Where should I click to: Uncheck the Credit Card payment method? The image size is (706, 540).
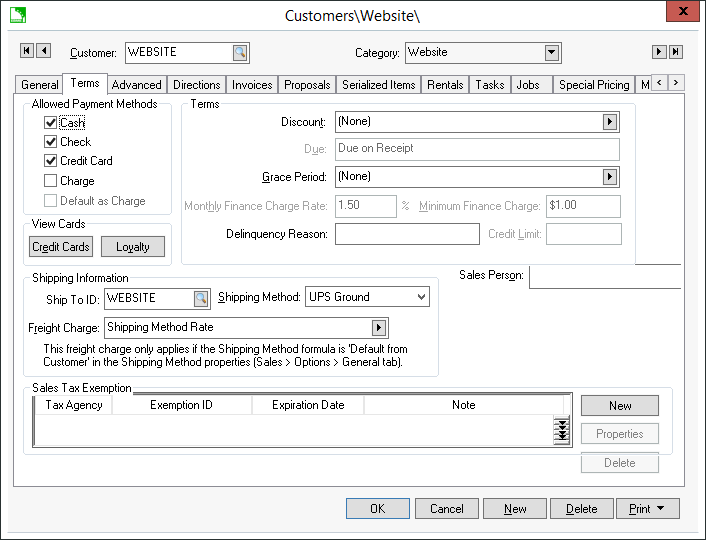[x=51, y=161]
